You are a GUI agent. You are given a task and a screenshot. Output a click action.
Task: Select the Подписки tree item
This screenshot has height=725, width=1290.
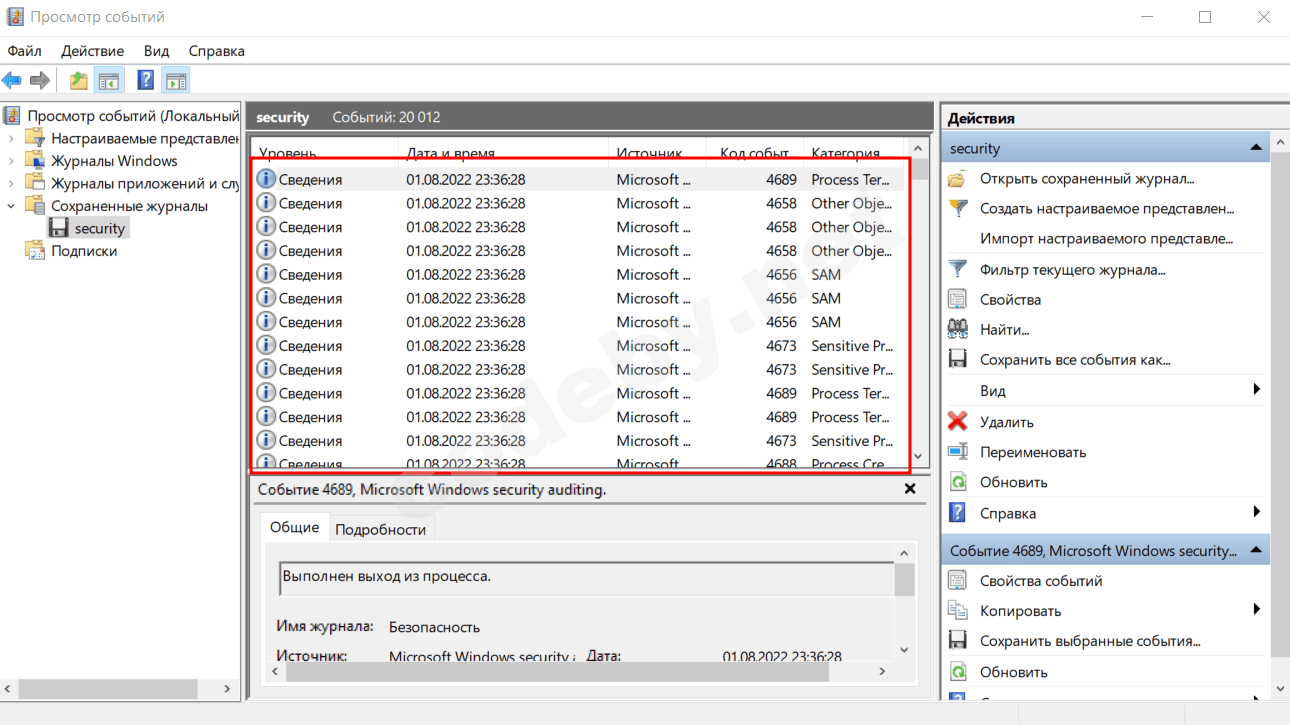coord(84,251)
